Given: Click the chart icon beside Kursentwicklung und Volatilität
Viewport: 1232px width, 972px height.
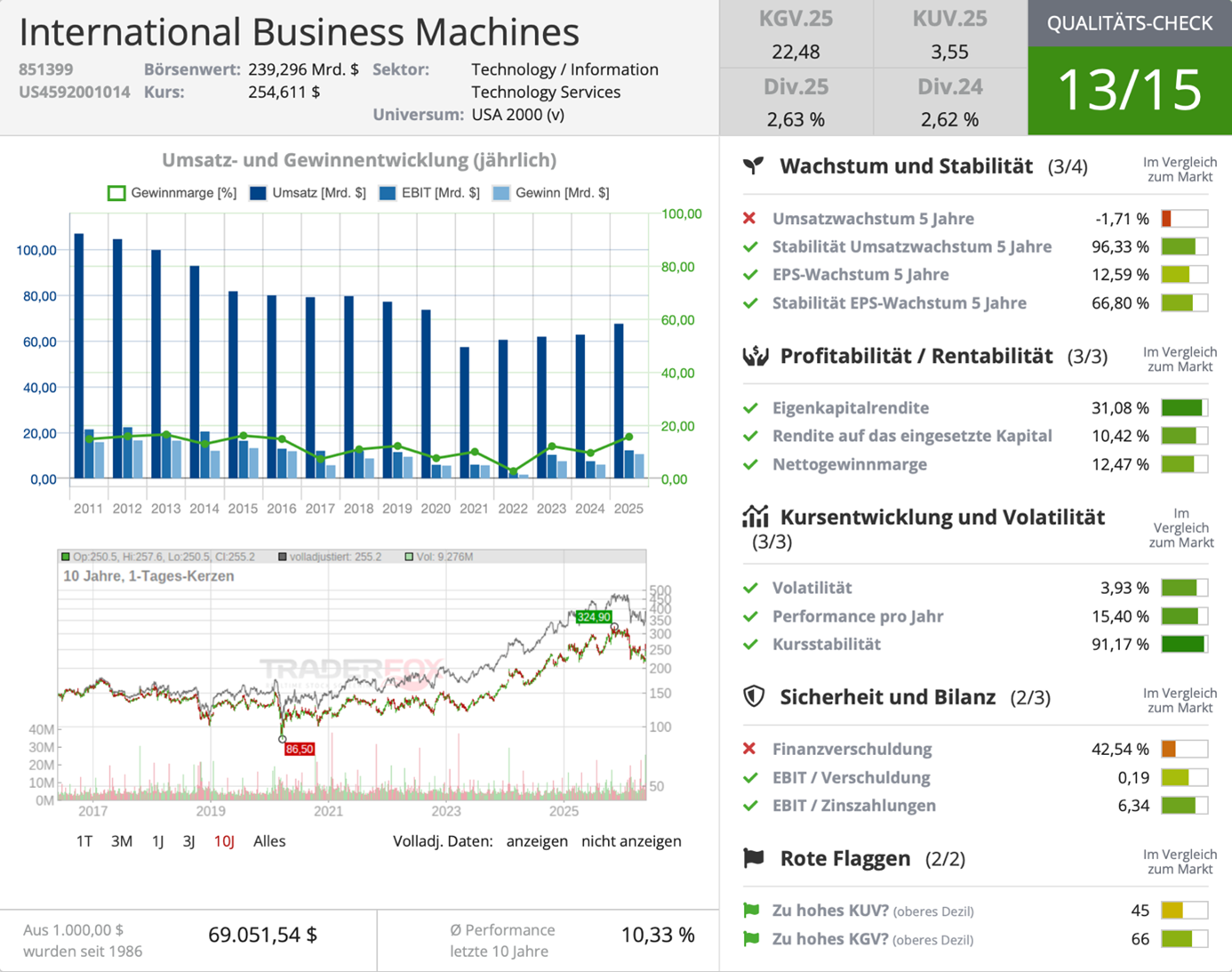Looking at the screenshot, I should [x=755, y=516].
